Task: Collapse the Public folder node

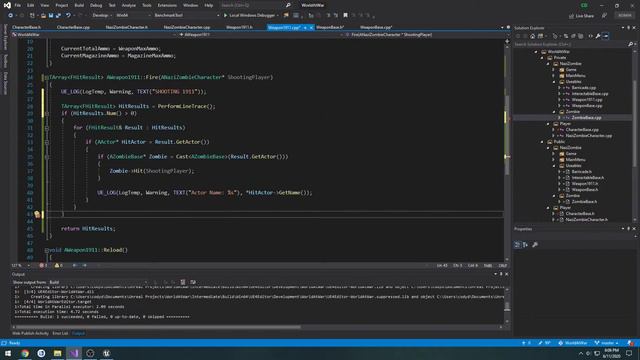Action: [x=542, y=142]
